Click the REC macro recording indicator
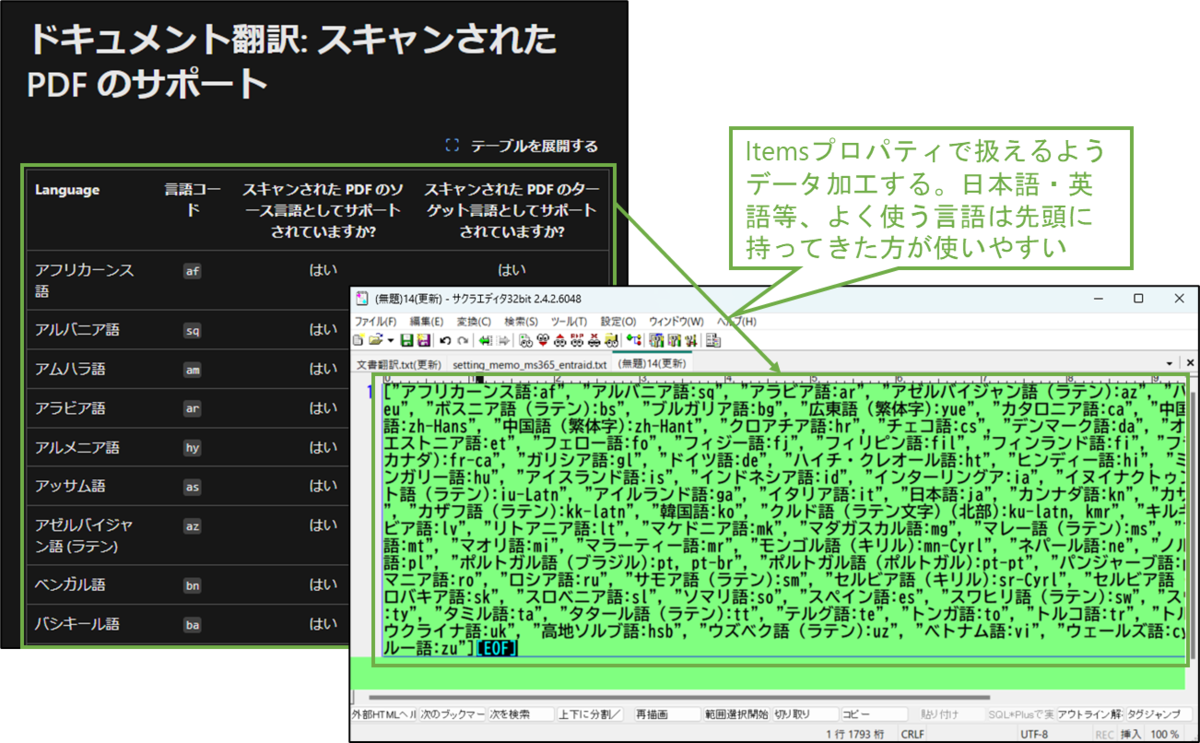The width and height of the screenshot is (1200, 743). click(x=1104, y=734)
